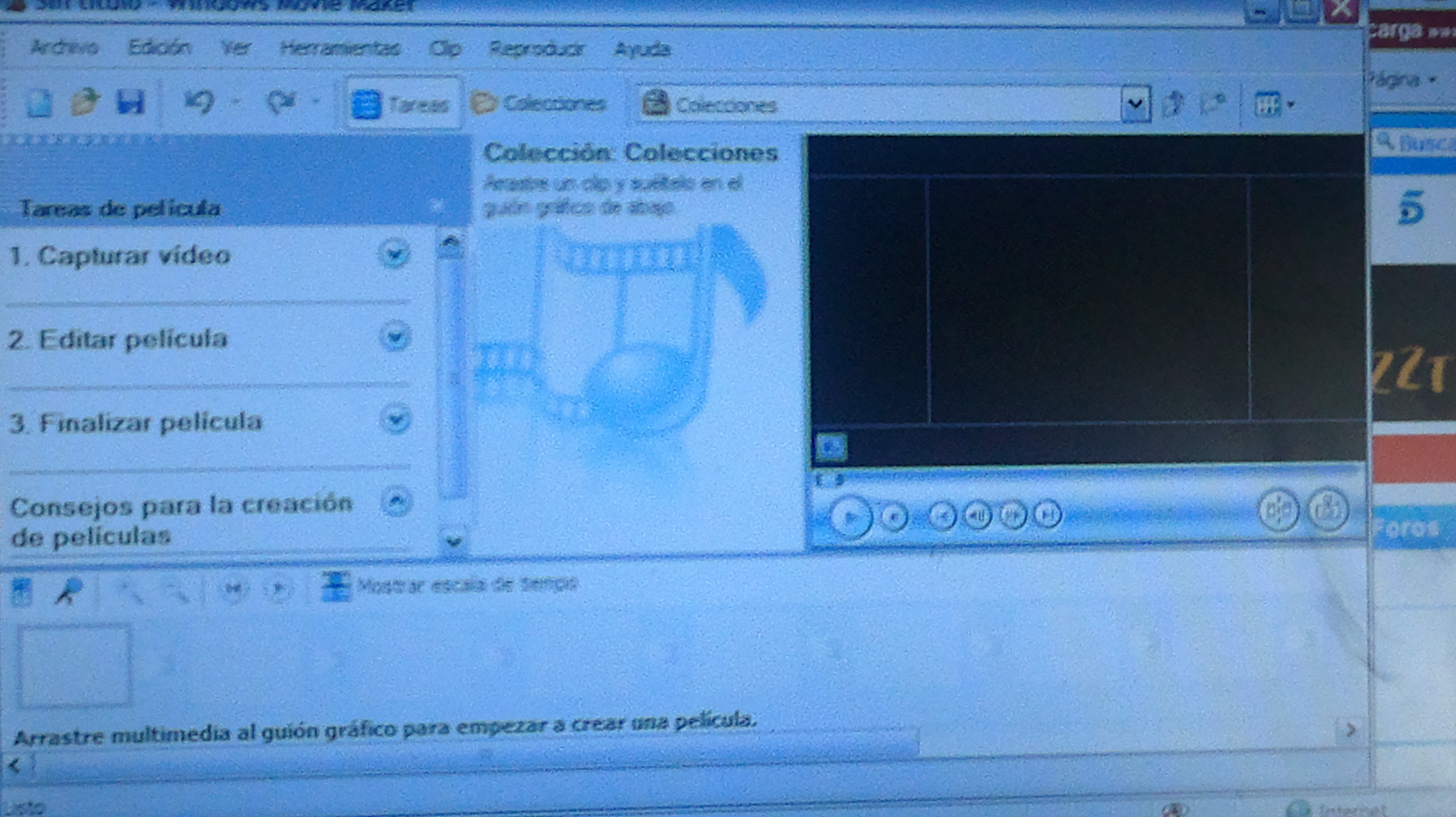Viewport: 1456px width, 817px height.
Task: Expand the 2. Editar película section
Action: click(x=394, y=337)
